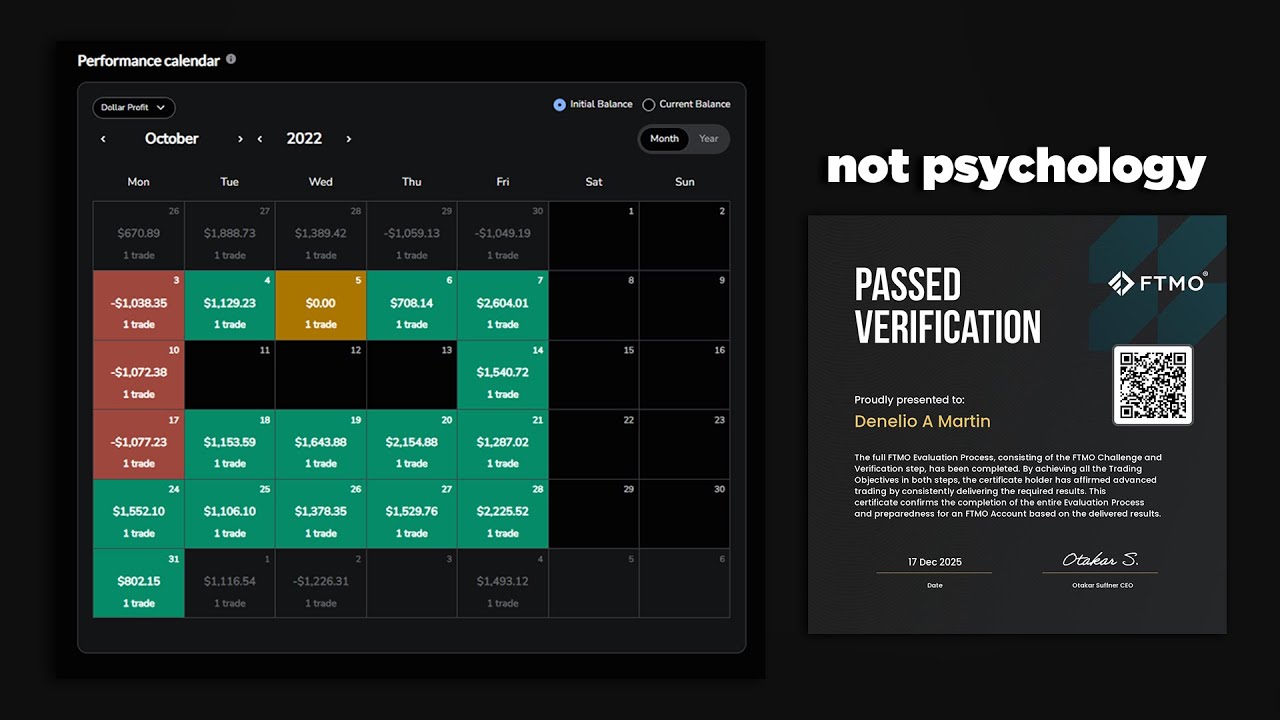Advance to the month after October
Image resolution: width=1280 pixels, height=720 pixels.
pos(240,139)
